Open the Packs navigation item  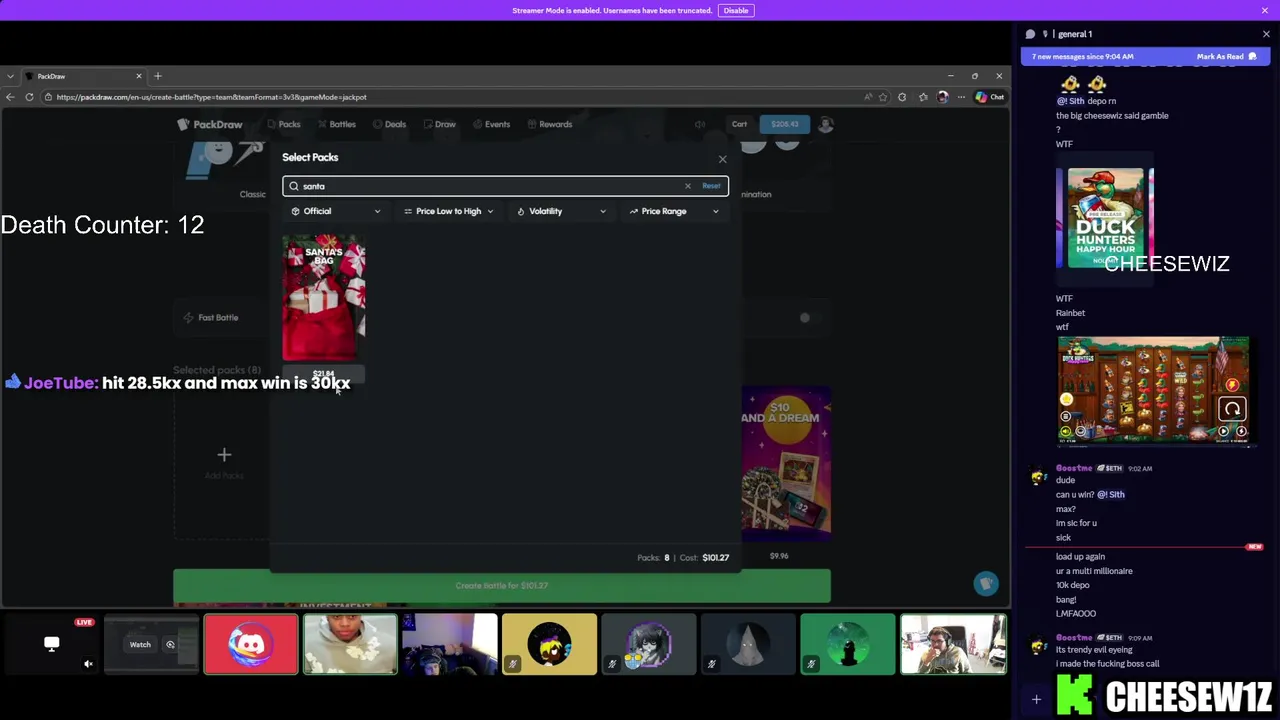[x=284, y=124]
